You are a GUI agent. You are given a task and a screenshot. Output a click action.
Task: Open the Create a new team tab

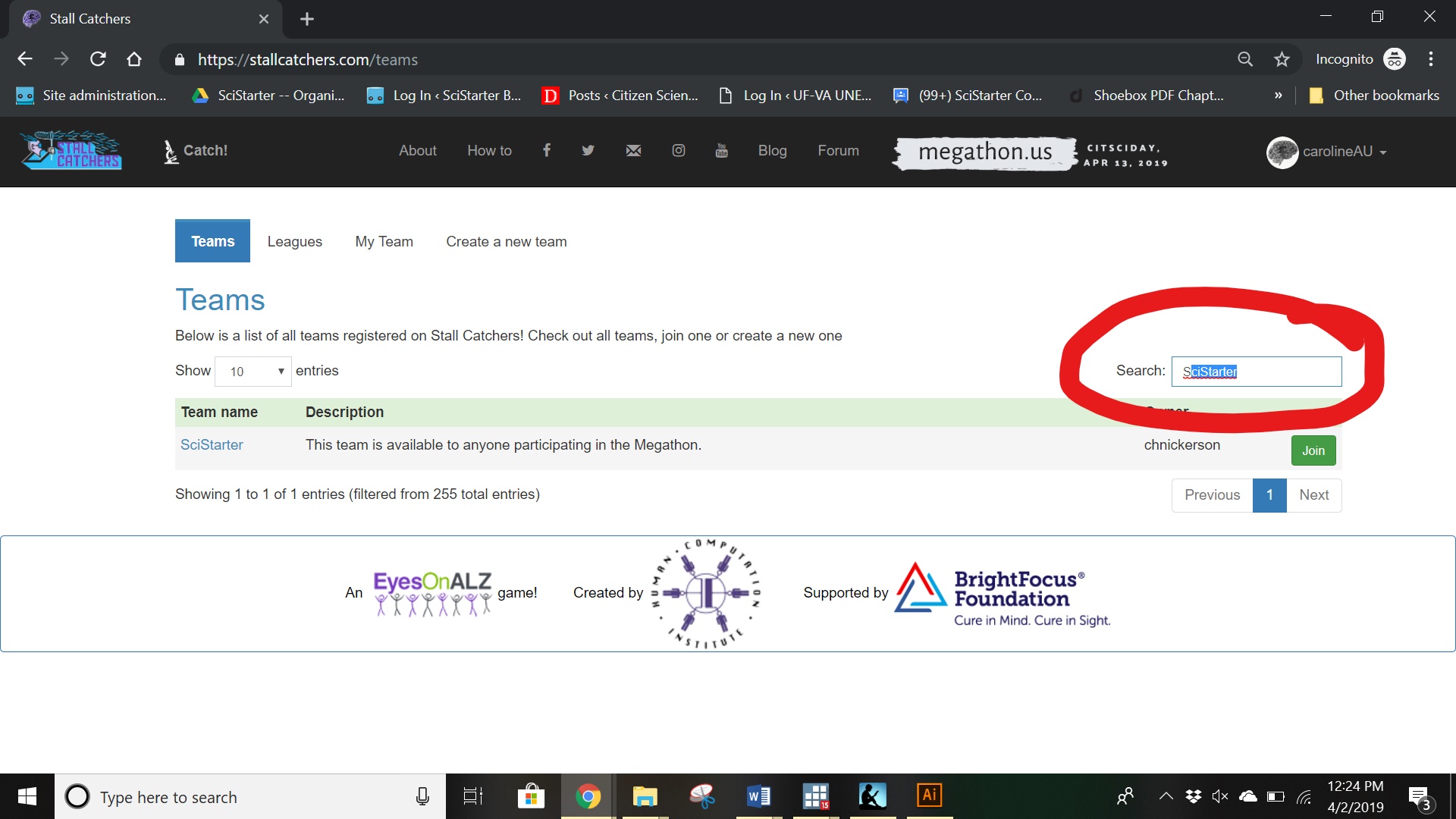506,241
